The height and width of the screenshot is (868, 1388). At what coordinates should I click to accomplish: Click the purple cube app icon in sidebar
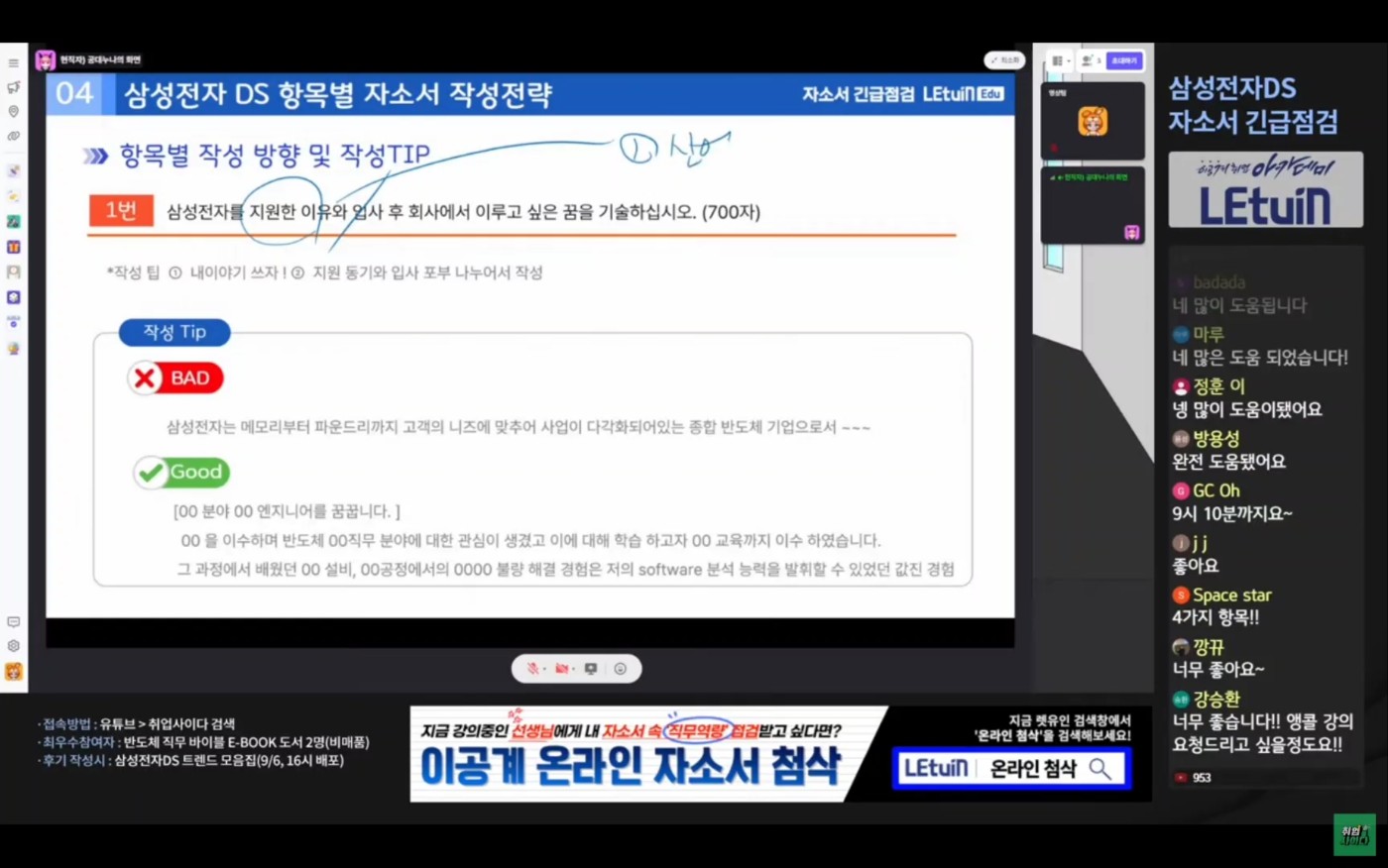coord(13,297)
